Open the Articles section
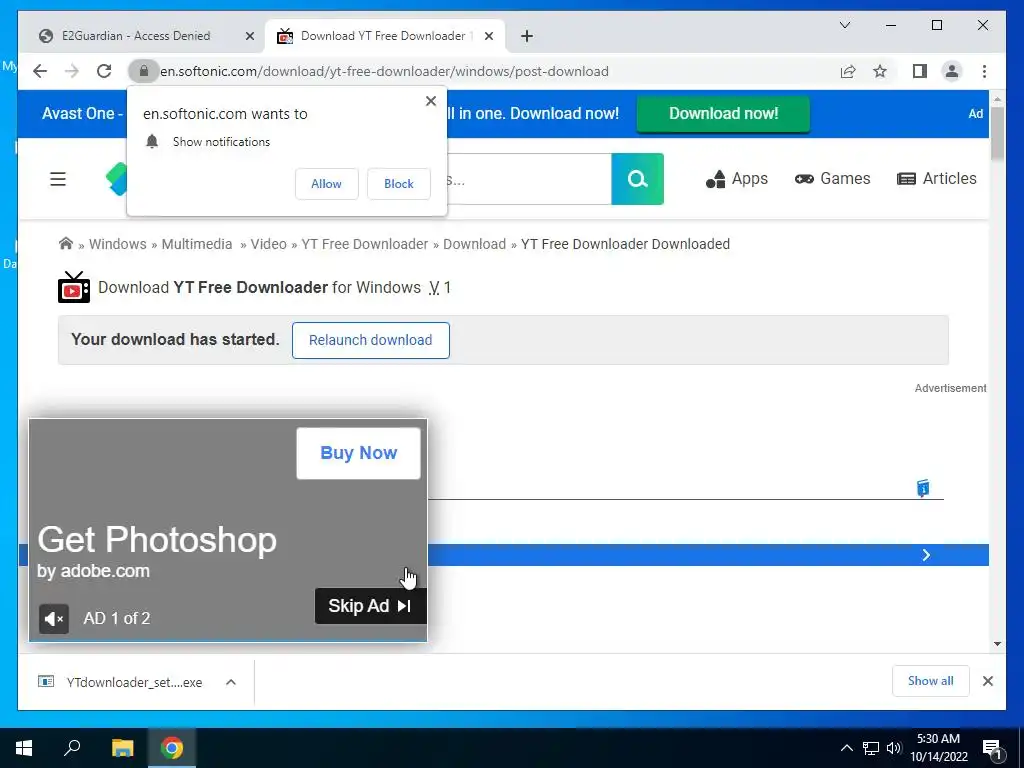 click(x=936, y=179)
